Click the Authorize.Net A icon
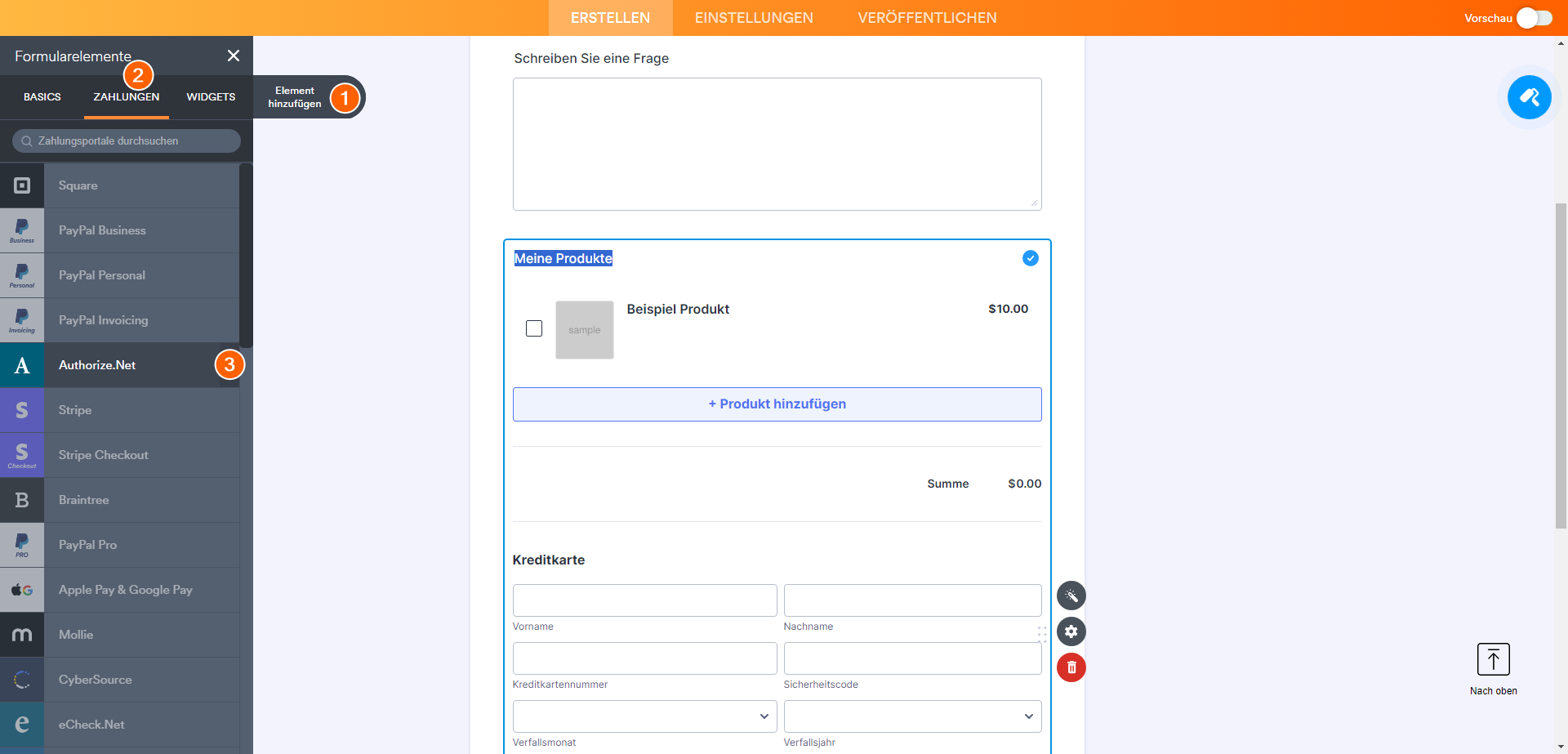The image size is (1568, 754). (x=22, y=365)
